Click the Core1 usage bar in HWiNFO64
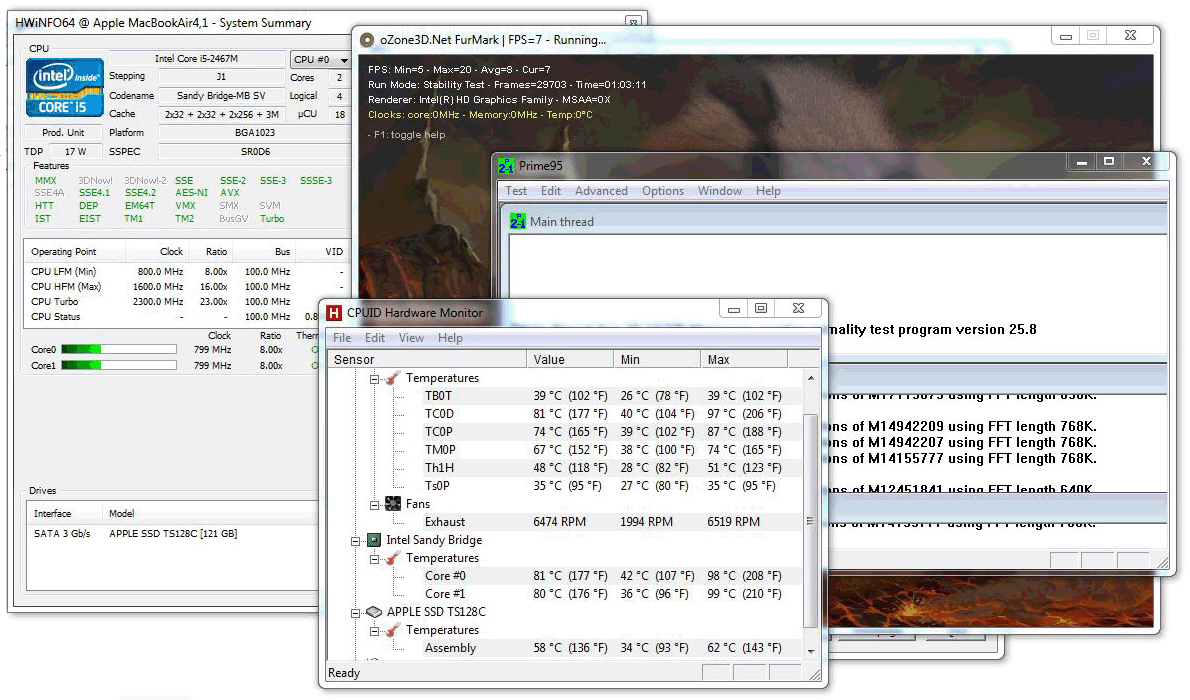 pos(119,365)
